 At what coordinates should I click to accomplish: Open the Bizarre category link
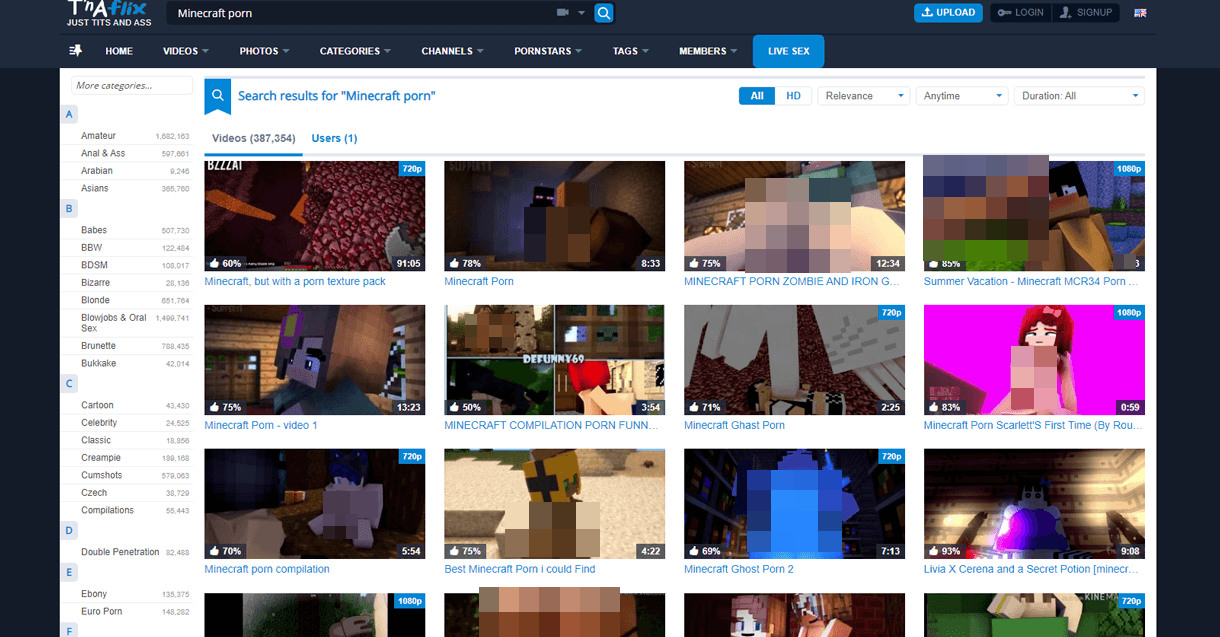pyautogui.click(x=96, y=283)
